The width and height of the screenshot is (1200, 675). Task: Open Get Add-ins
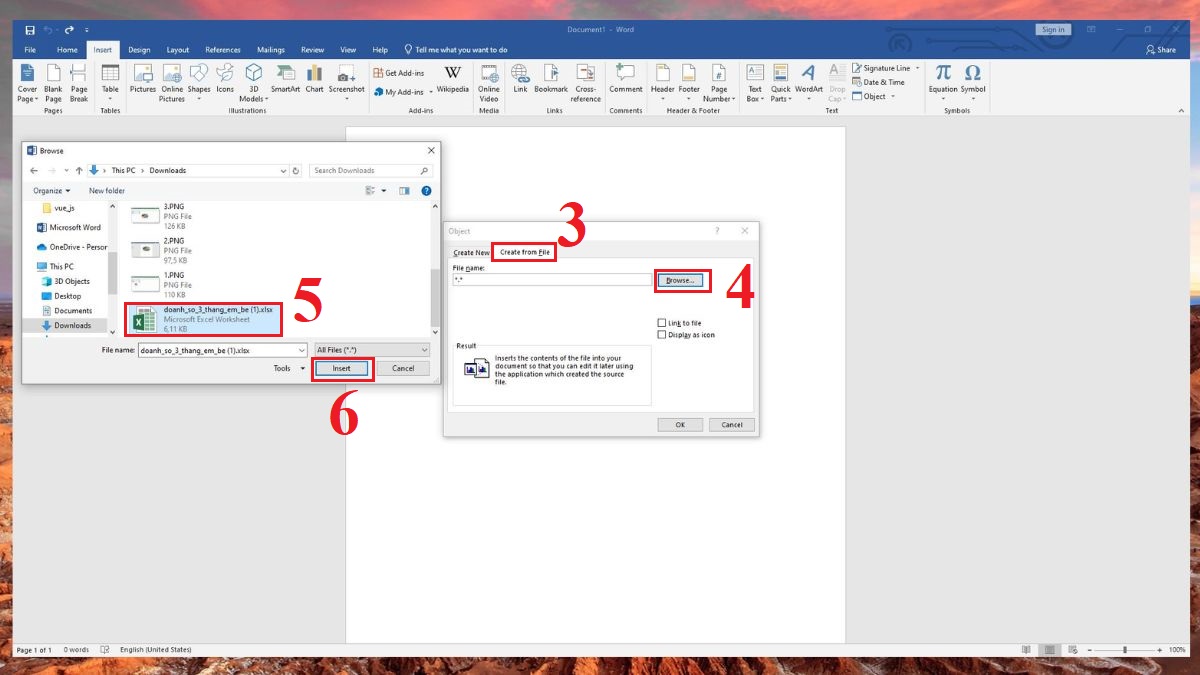pos(398,73)
